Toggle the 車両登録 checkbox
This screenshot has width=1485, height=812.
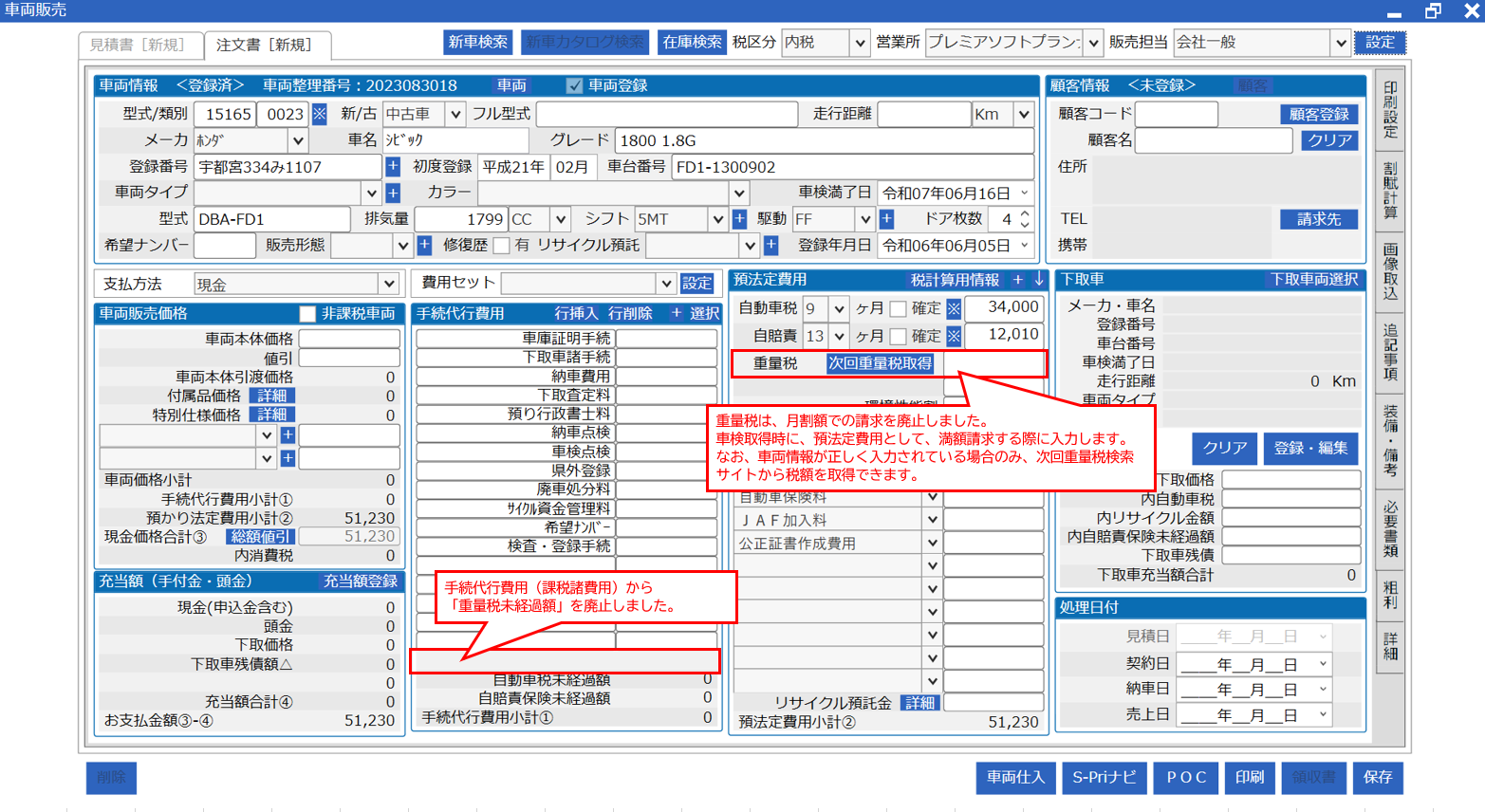point(574,85)
